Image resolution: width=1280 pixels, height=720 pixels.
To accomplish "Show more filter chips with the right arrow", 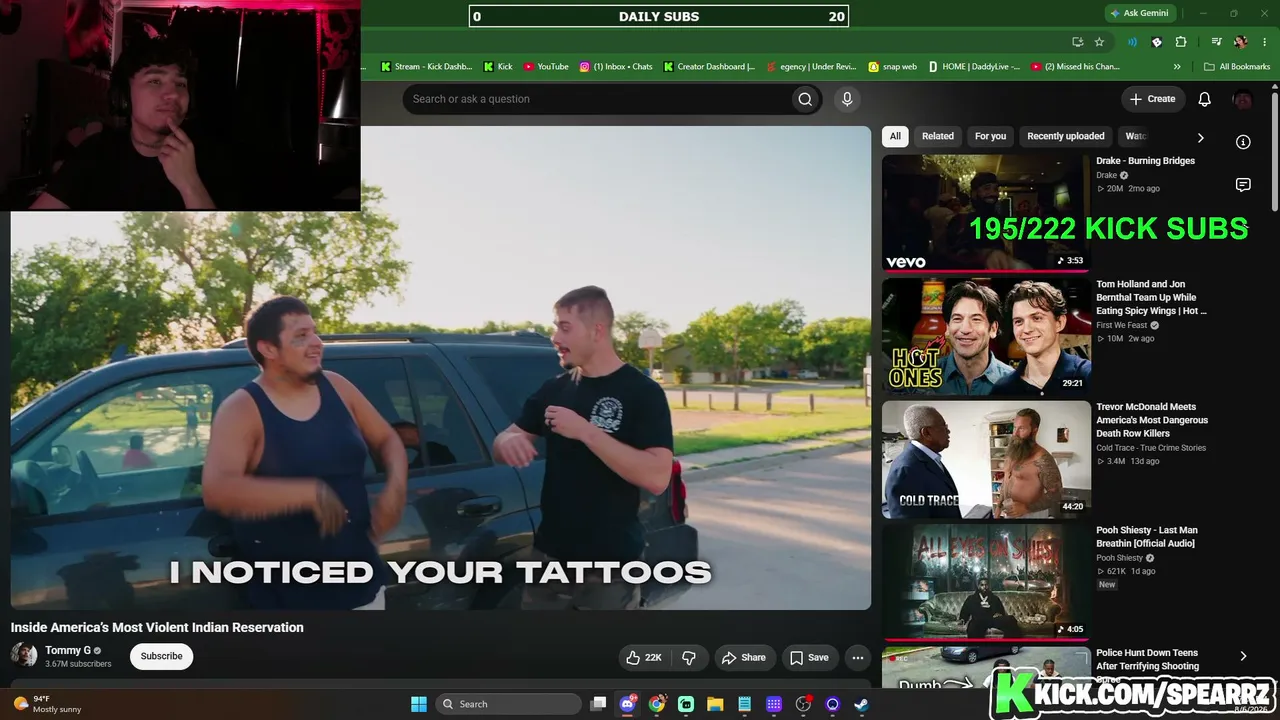I will point(1201,137).
